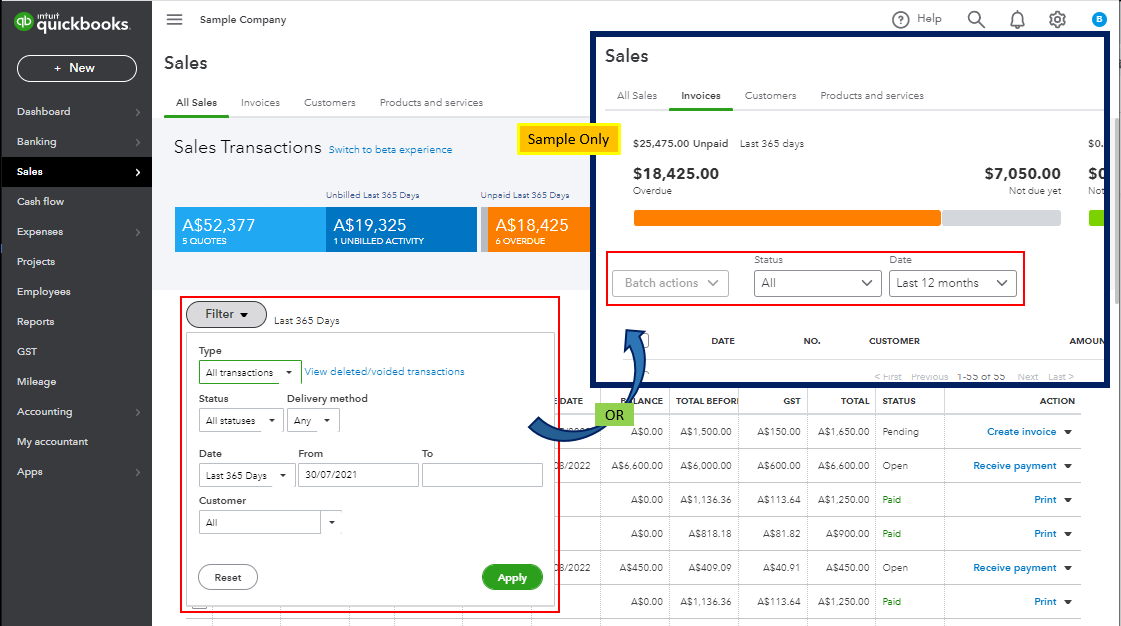Open Products and services tab in main page
Viewport: 1121px width, 626px height.
431,102
